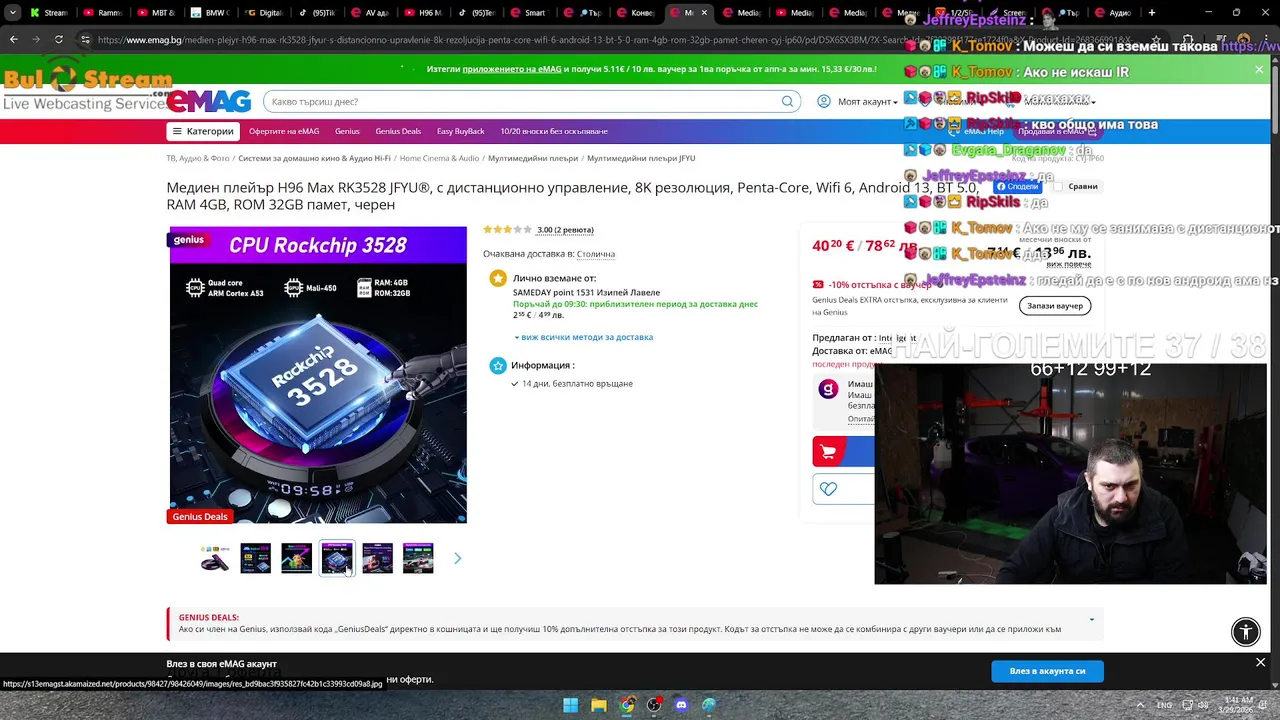Image resolution: width=1280 pixels, height=720 pixels.
Task: Open Genius Deals menu item
Action: tap(398, 131)
